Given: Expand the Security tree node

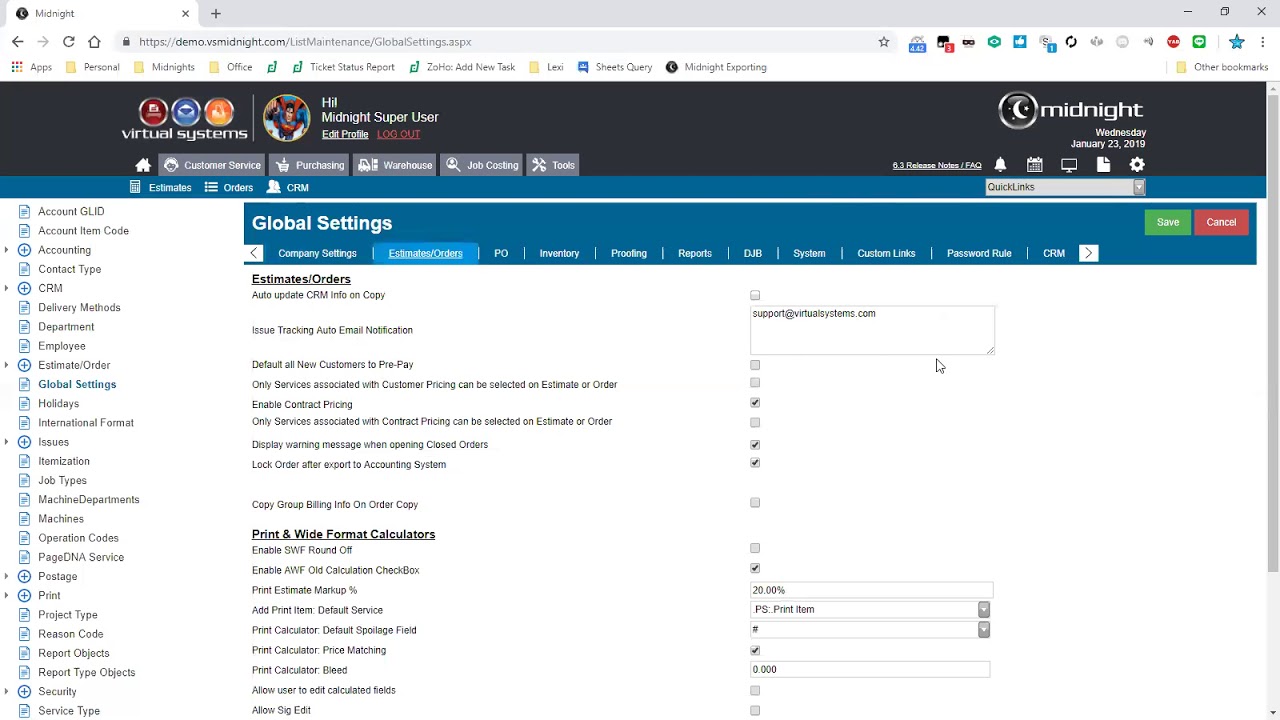Looking at the screenshot, I should (7, 692).
